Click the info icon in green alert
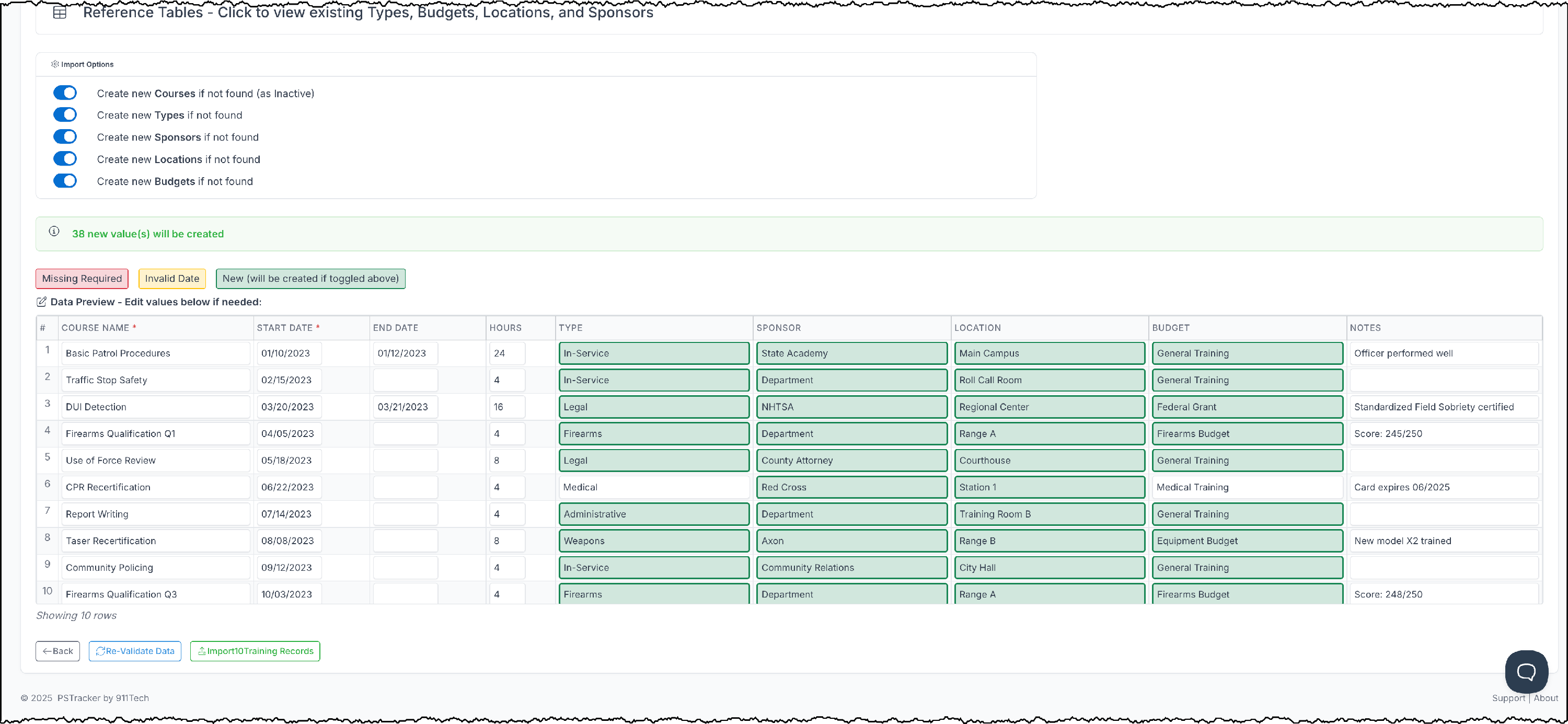 pos(54,232)
